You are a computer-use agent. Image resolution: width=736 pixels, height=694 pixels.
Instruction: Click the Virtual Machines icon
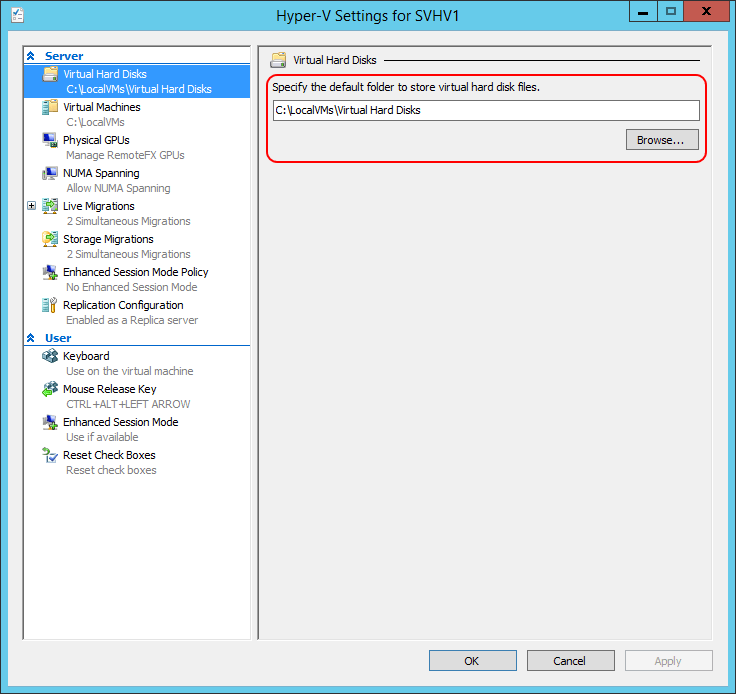point(50,107)
